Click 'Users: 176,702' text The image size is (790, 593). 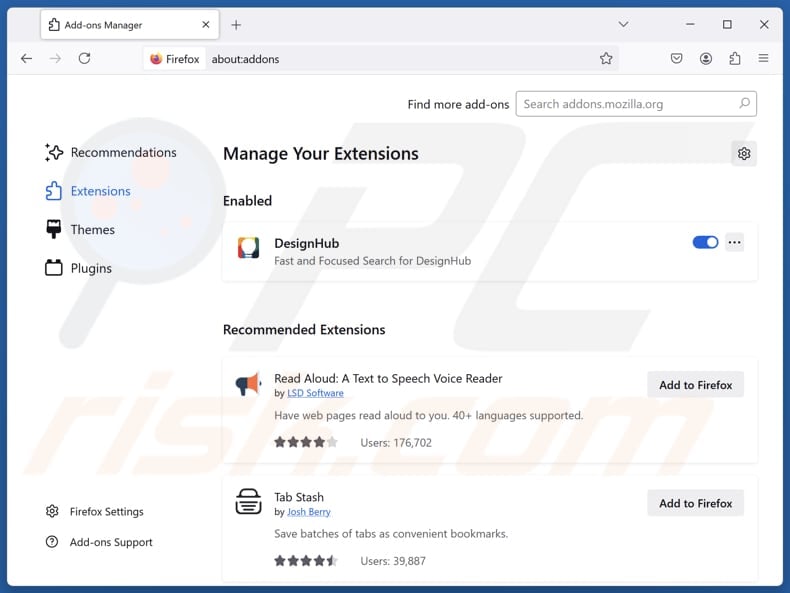(x=396, y=443)
